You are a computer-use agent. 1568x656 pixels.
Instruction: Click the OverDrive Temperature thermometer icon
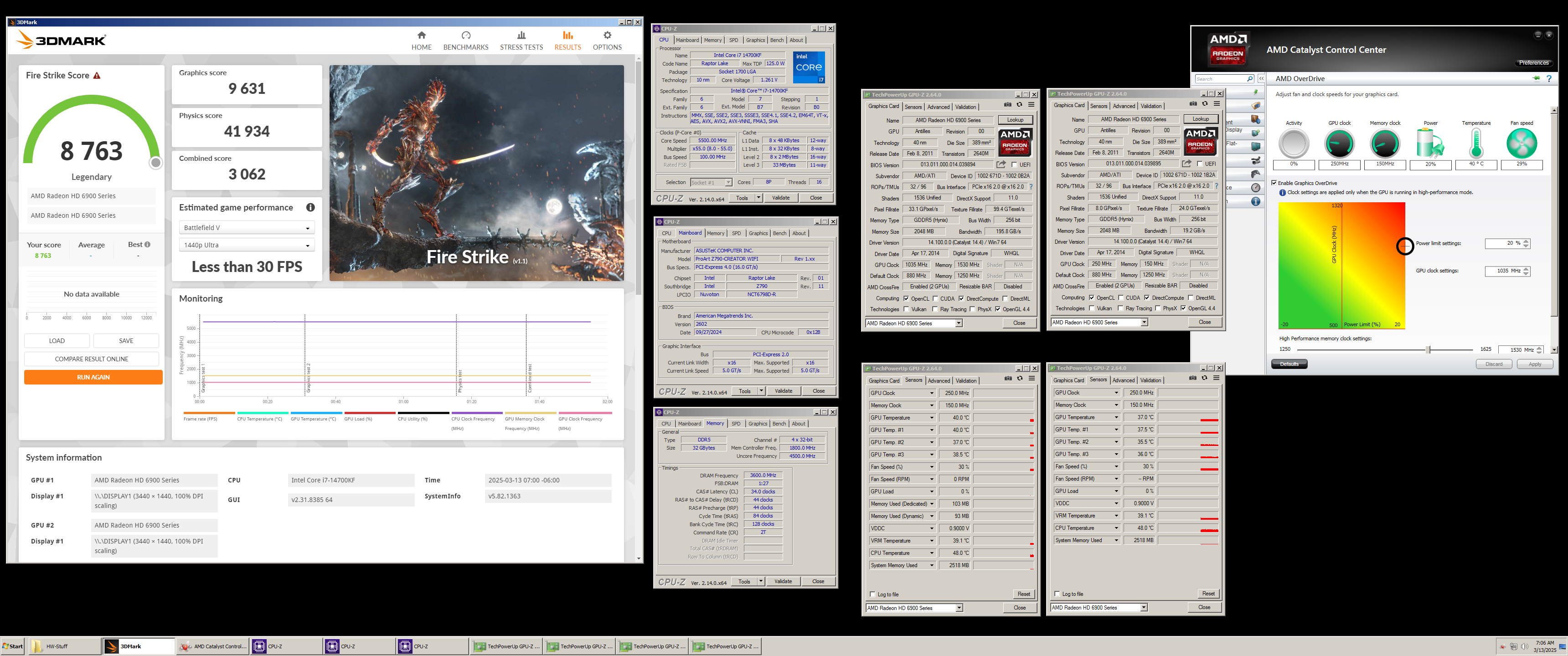pyautogui.click(x=1475, y=144)
